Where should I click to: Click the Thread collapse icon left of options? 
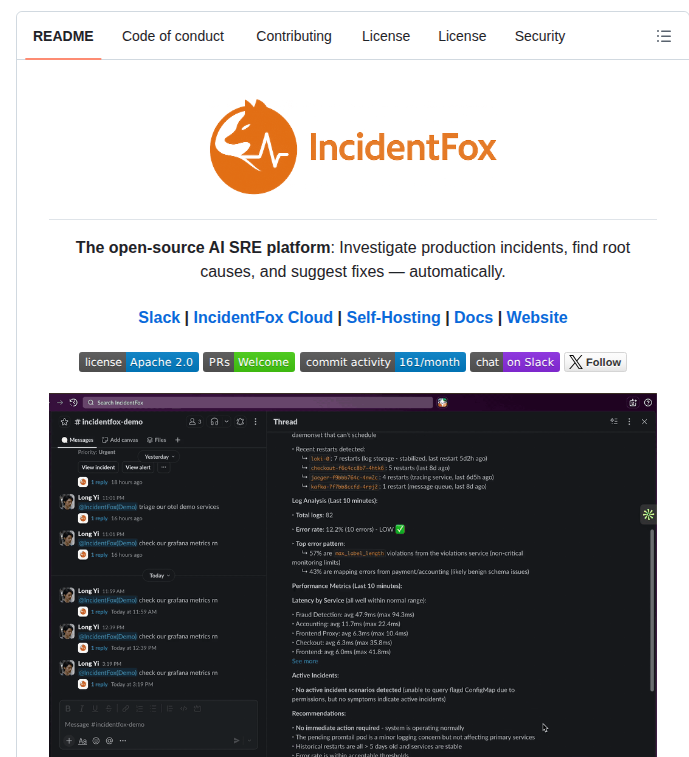(x=614, y=421)
